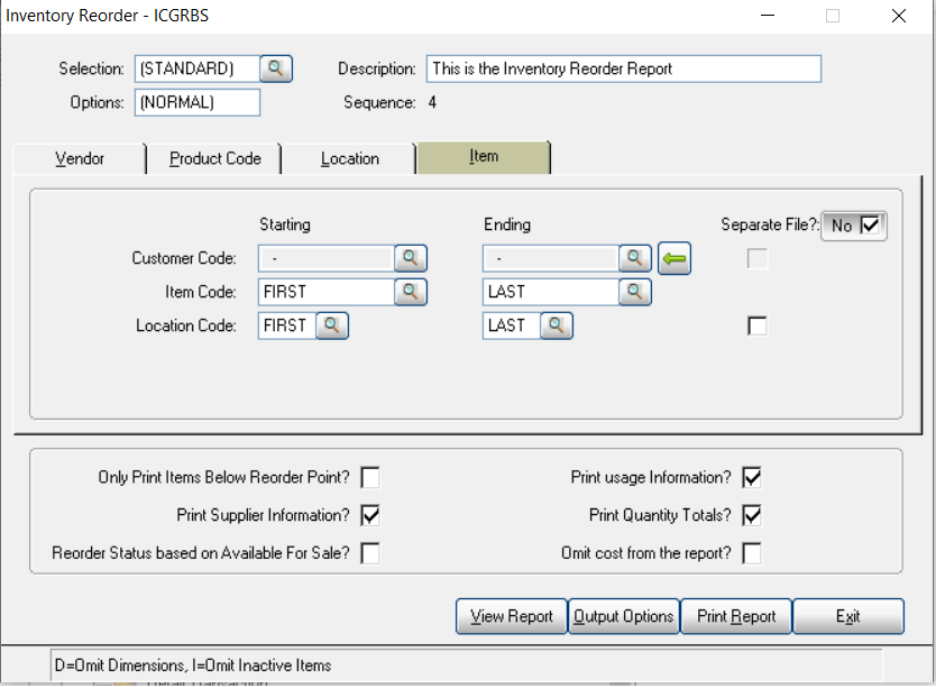Click the Ending Item Code LAST field

pos(551,292)
